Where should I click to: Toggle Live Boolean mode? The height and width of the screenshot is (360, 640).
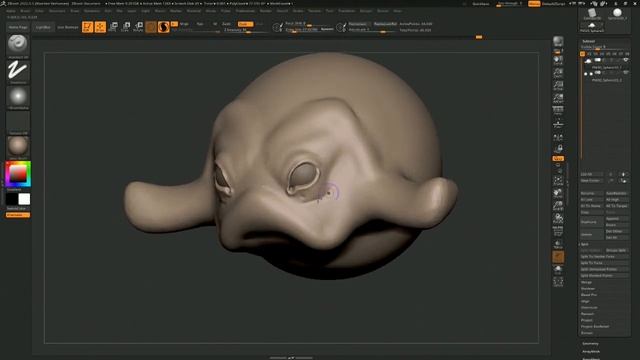(68, 27)
